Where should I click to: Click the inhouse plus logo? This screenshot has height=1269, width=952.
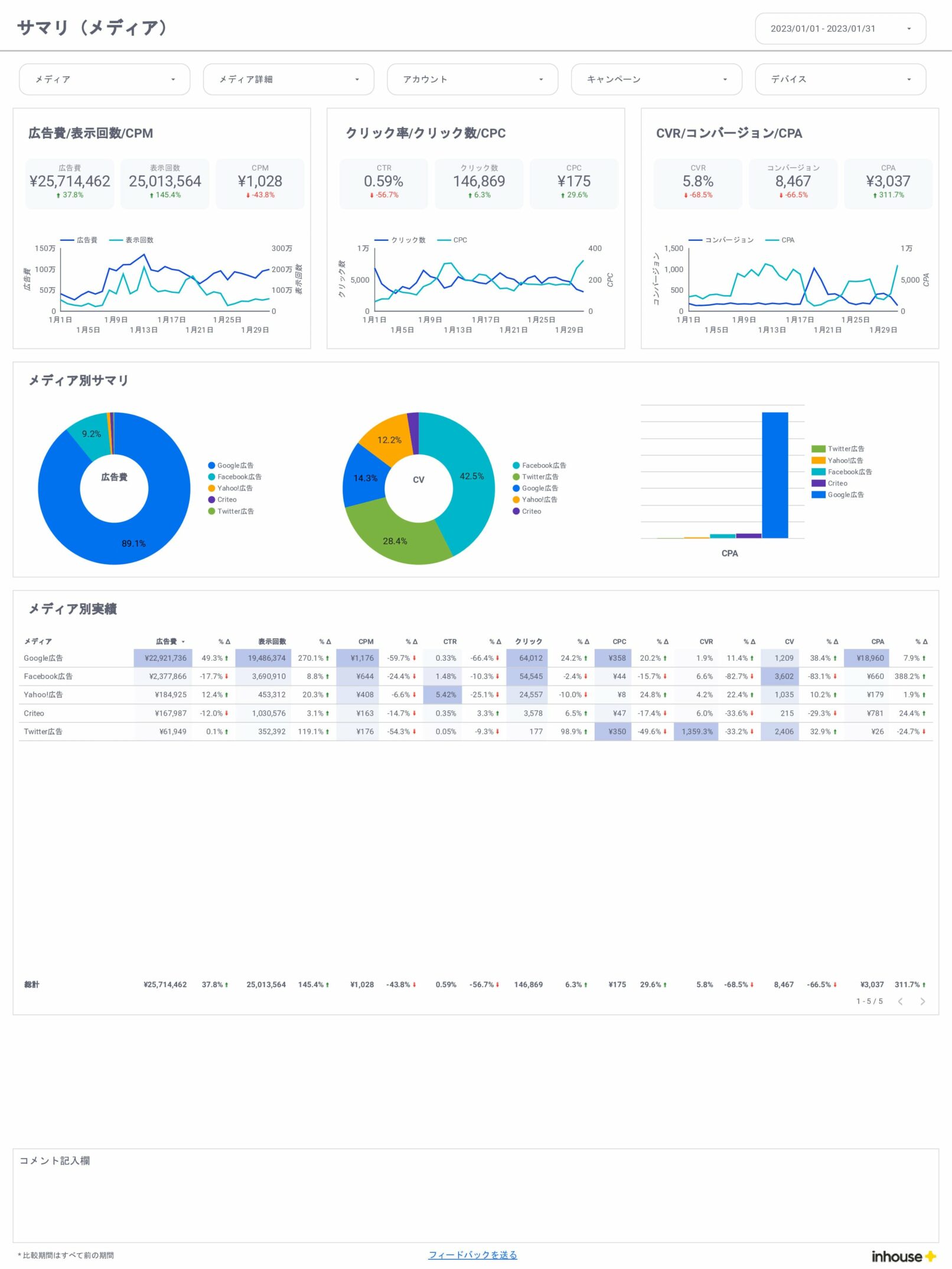pyautogui.click(x=903, y=1256)
